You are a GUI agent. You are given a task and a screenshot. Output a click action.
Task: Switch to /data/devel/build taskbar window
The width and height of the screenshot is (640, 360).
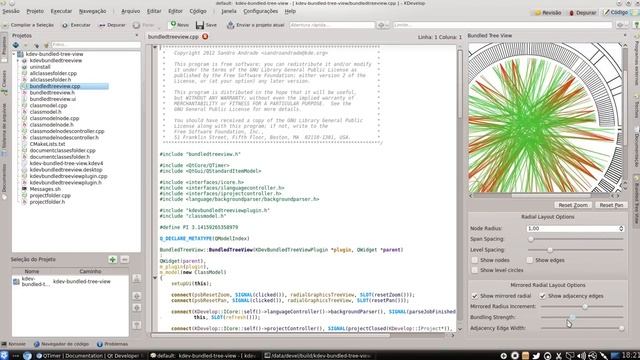318,356
